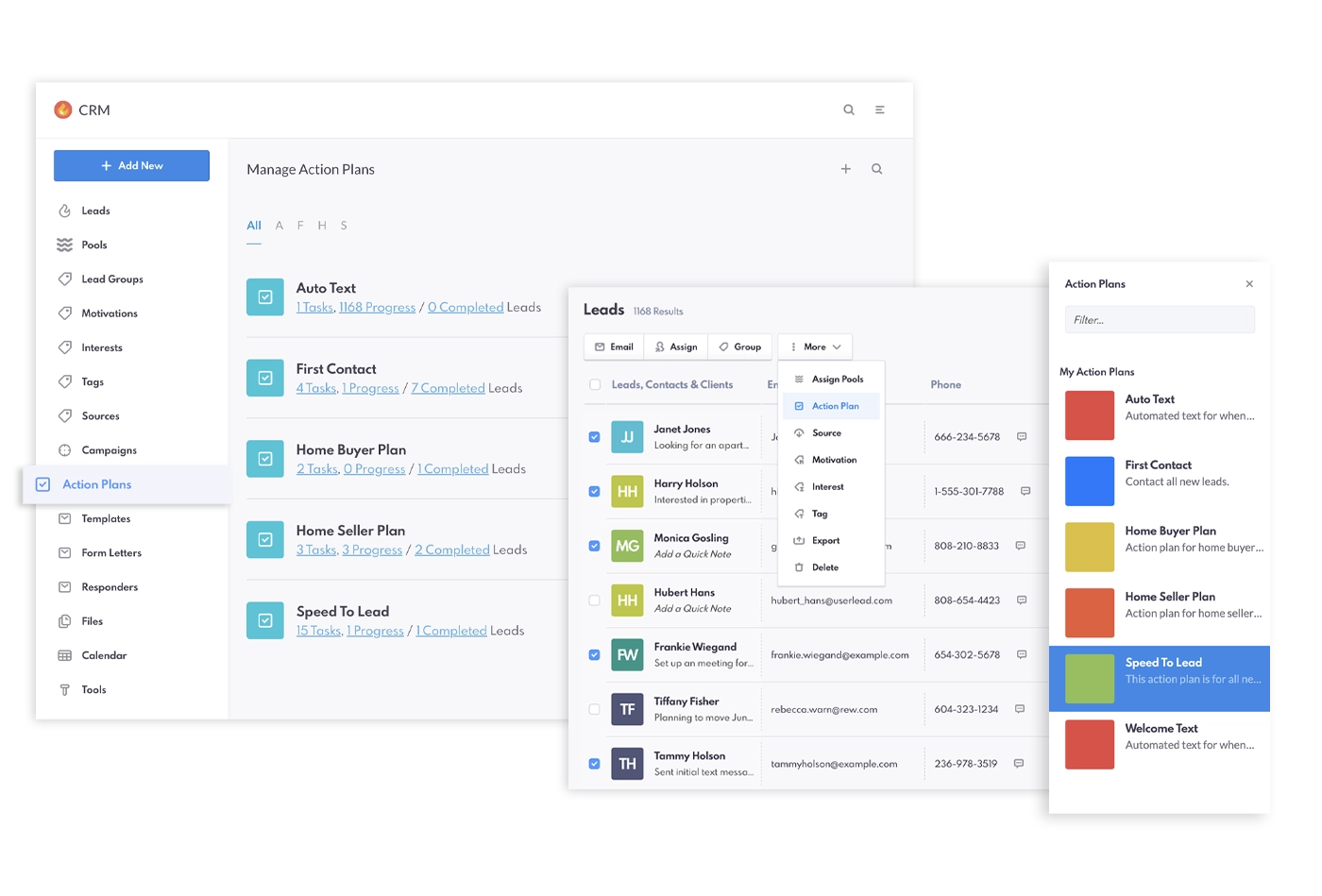Open the hamburger menu in CRM header

(x=879, y=110)
